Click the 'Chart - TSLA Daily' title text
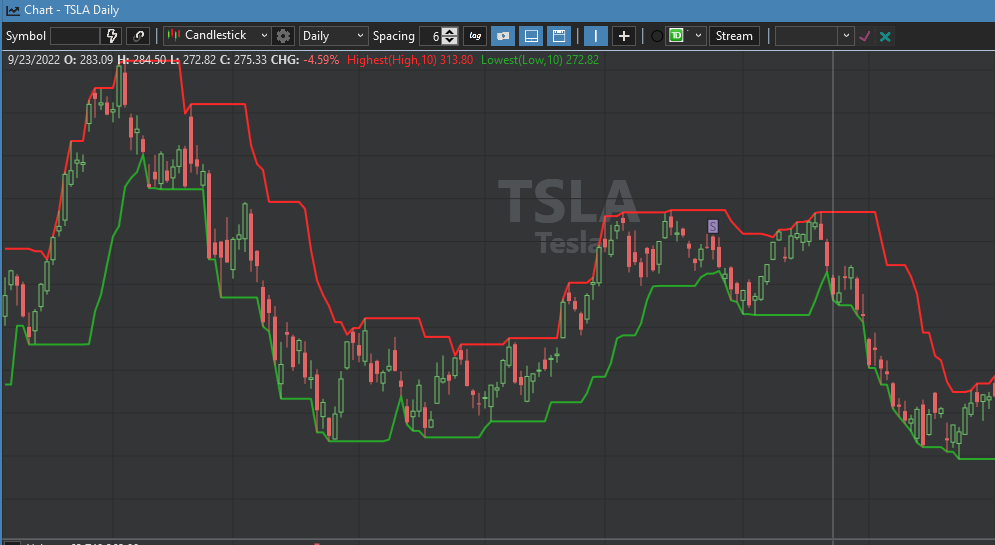Image resolution: width=995 pixels, height=545 pixels. point(72,10)
